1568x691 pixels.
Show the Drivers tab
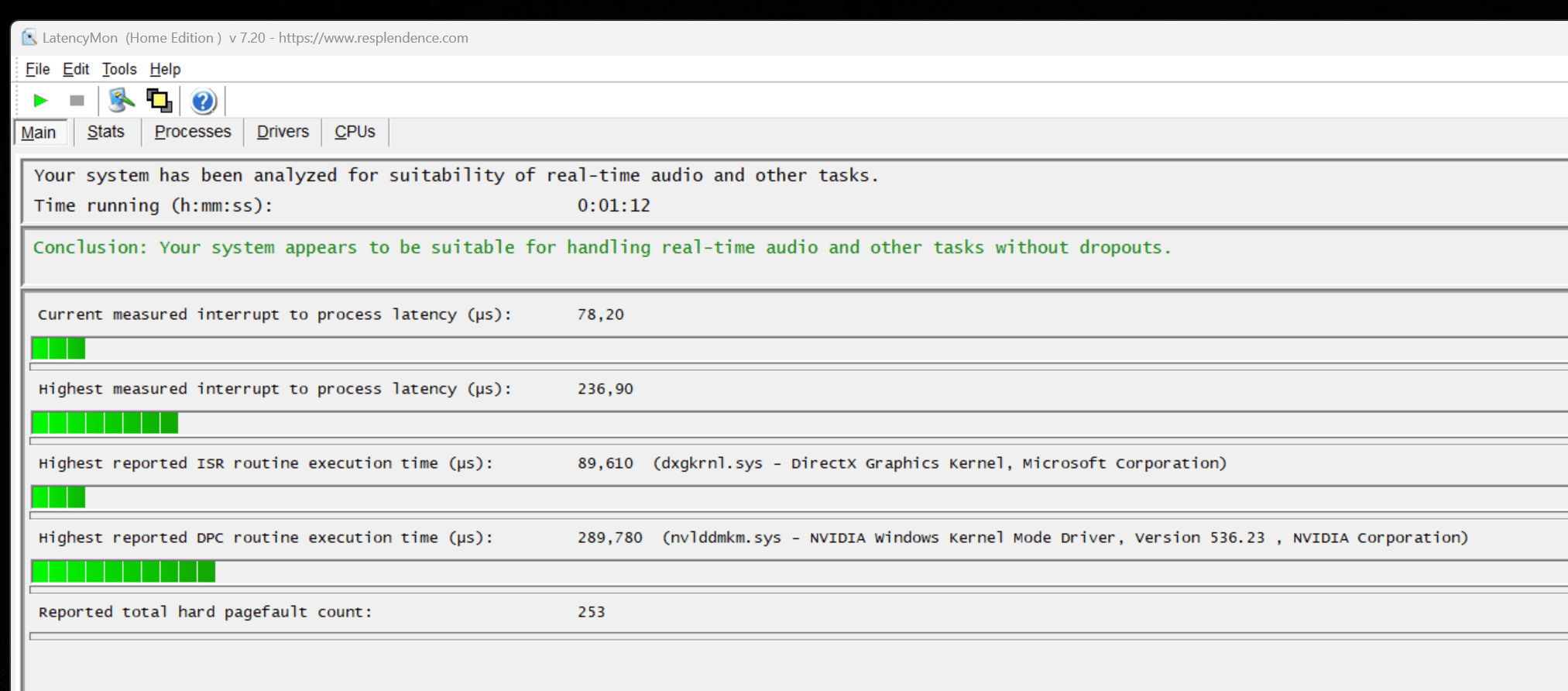pos(283,132)
